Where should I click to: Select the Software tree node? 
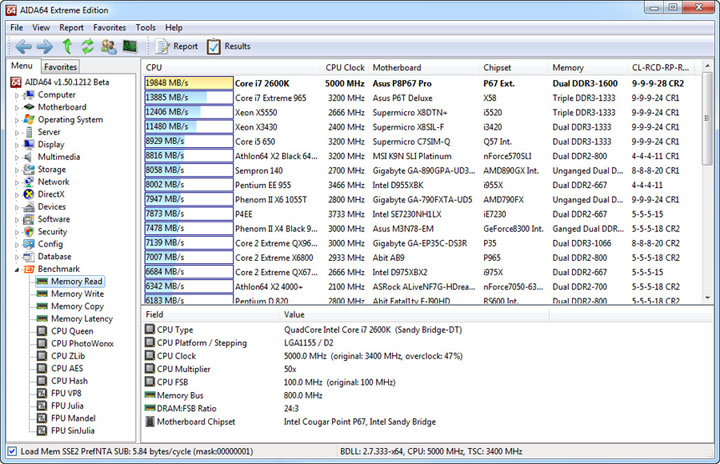pos(54,219)
